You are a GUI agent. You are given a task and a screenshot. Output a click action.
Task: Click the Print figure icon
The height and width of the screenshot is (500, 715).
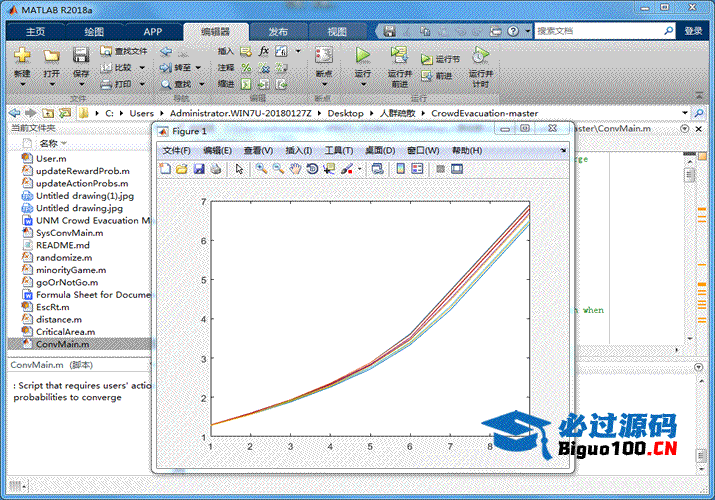click(215, 169)
